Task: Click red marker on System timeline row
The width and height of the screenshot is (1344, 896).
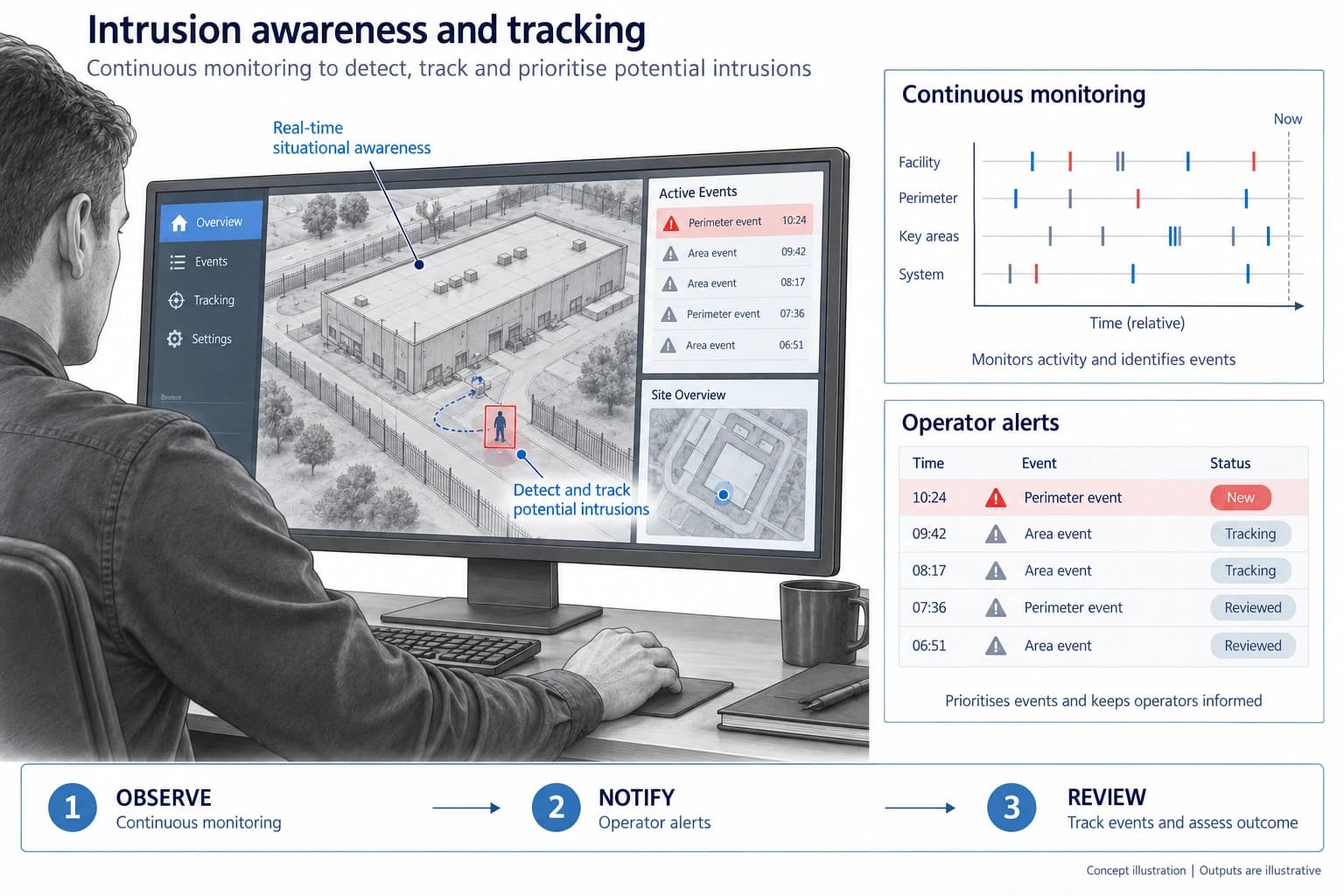Action: (1036, 274)
